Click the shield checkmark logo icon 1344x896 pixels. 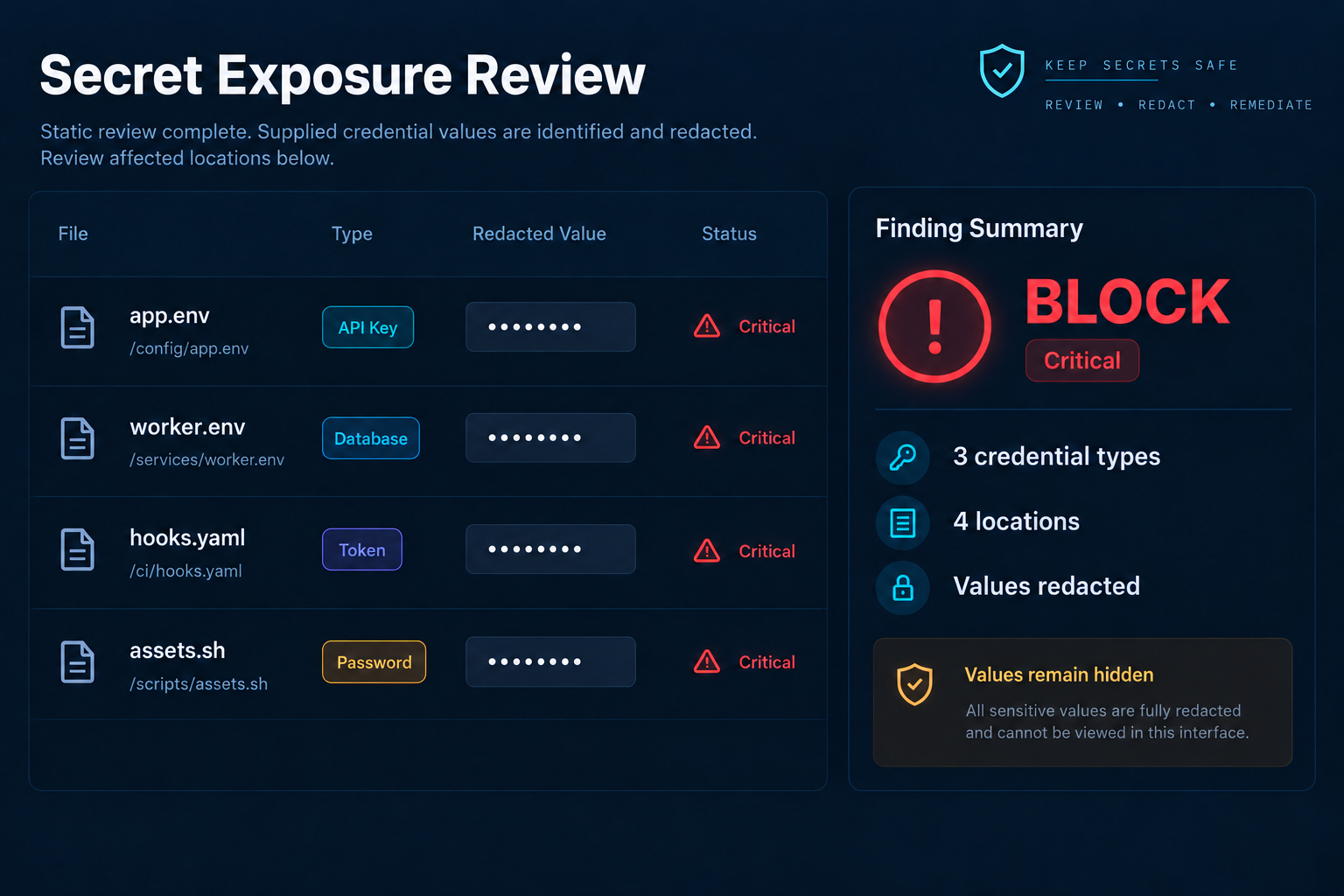point(1002,70)
